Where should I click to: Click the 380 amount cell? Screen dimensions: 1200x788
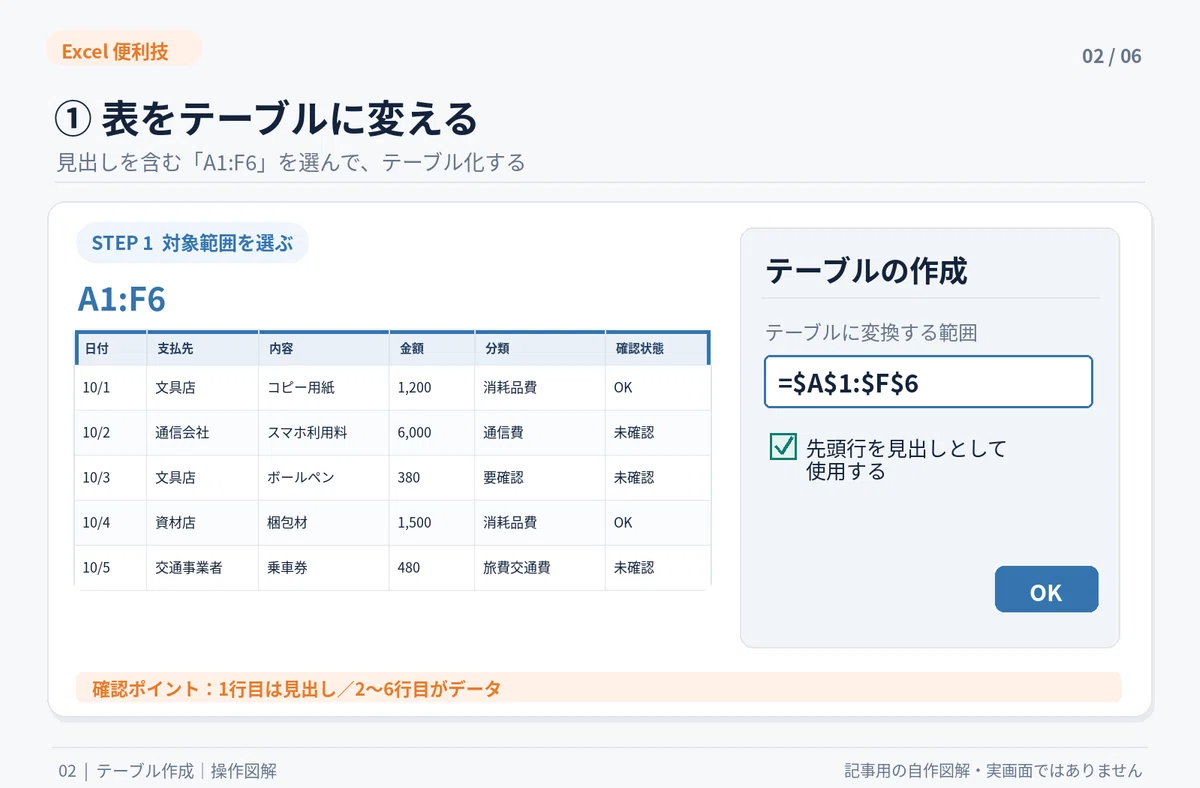pyautogui.click(x=432, y=478)
